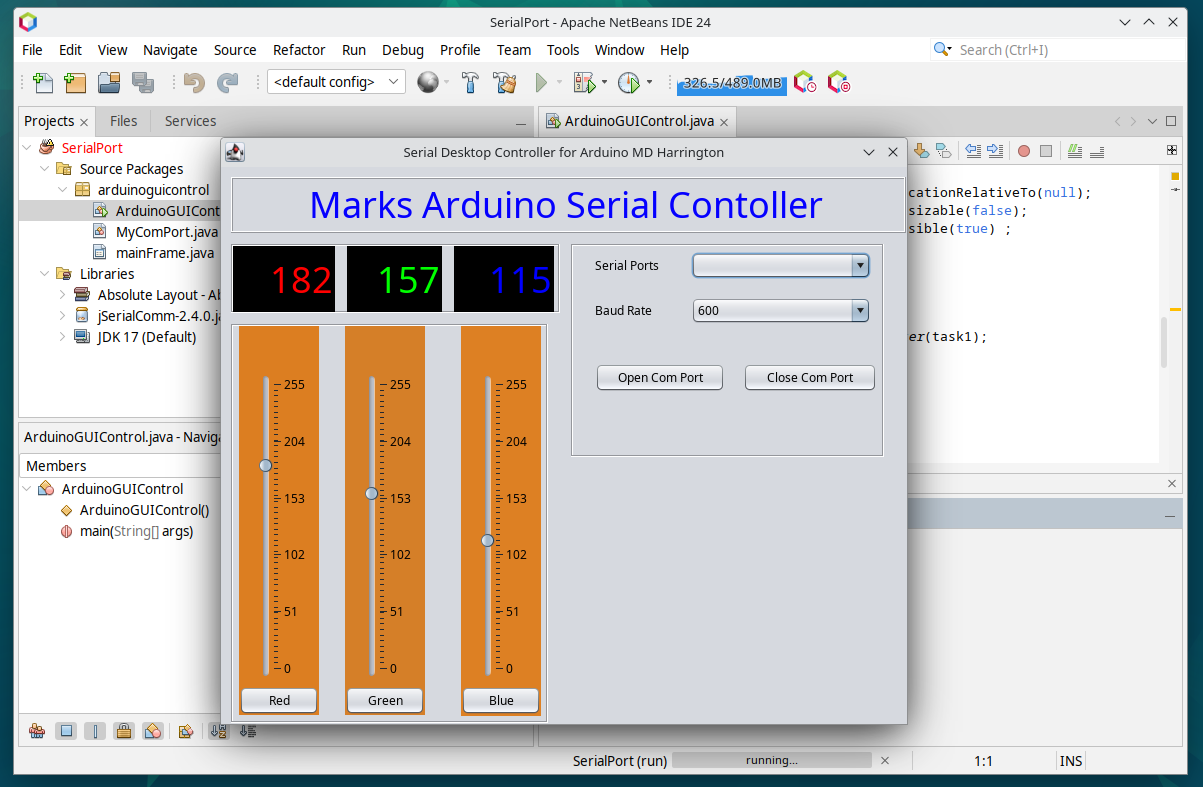The height and width of the screenshot is (787, 1203).
Task: Click the Debug Project toolbar icon
Action: click(584, 83)
